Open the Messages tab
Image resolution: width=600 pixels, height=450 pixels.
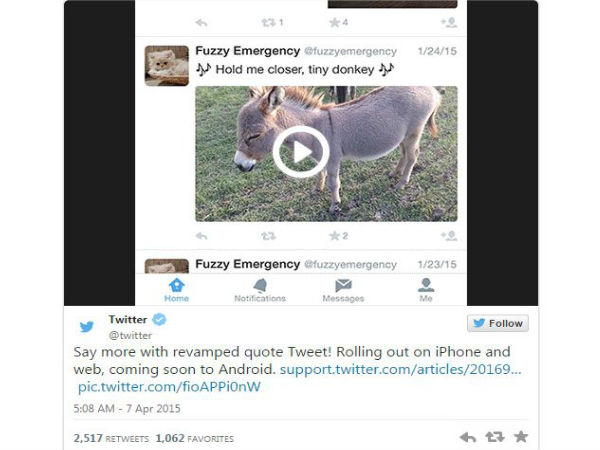[343, 290]
